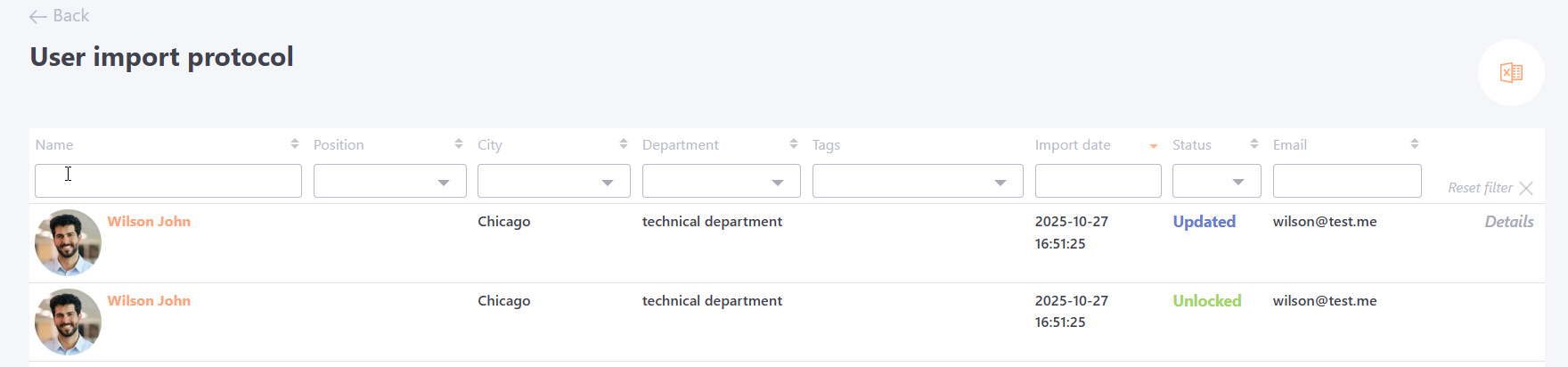Open the Position filter dropdown
The image size is (1568, 367).
[390, 182]
